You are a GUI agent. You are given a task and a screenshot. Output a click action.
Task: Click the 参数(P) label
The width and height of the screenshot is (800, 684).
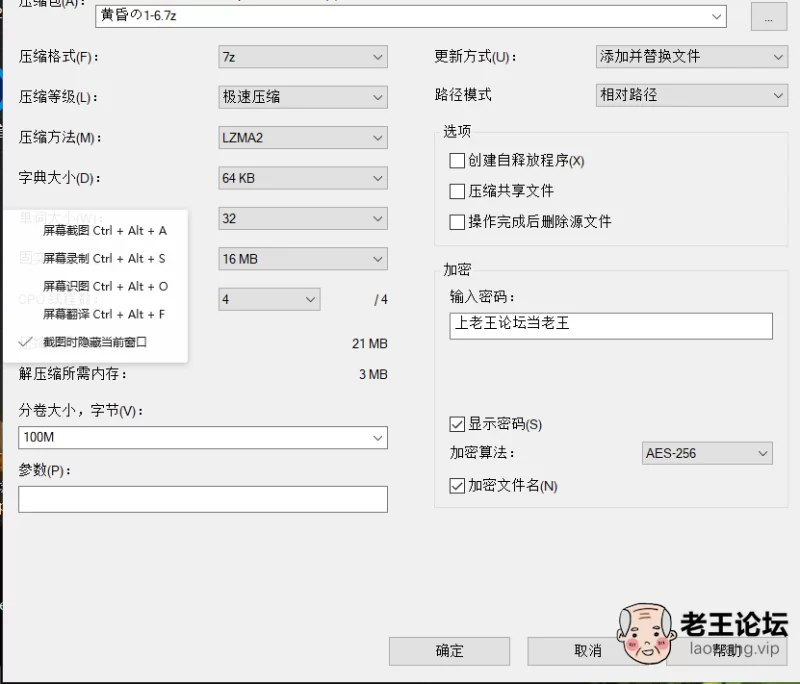44,470
